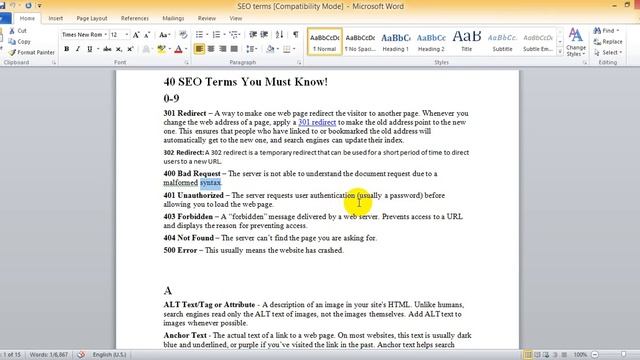Image resolution: width=640 pixels, height=360 pixels.
Task: Toggle Justify alignment
Action: tap(234, 49)
